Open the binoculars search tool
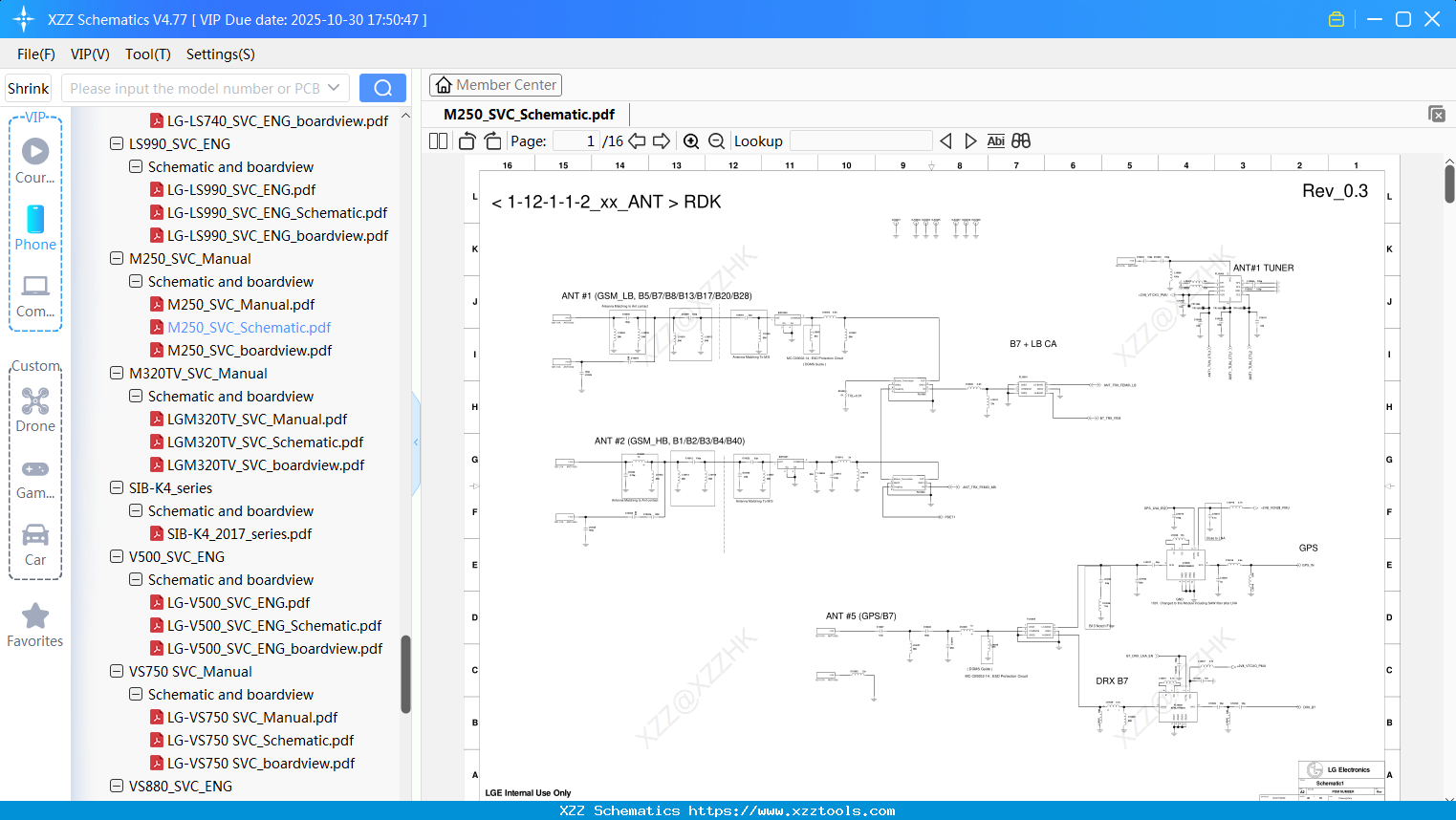 tap(1020, 140)
